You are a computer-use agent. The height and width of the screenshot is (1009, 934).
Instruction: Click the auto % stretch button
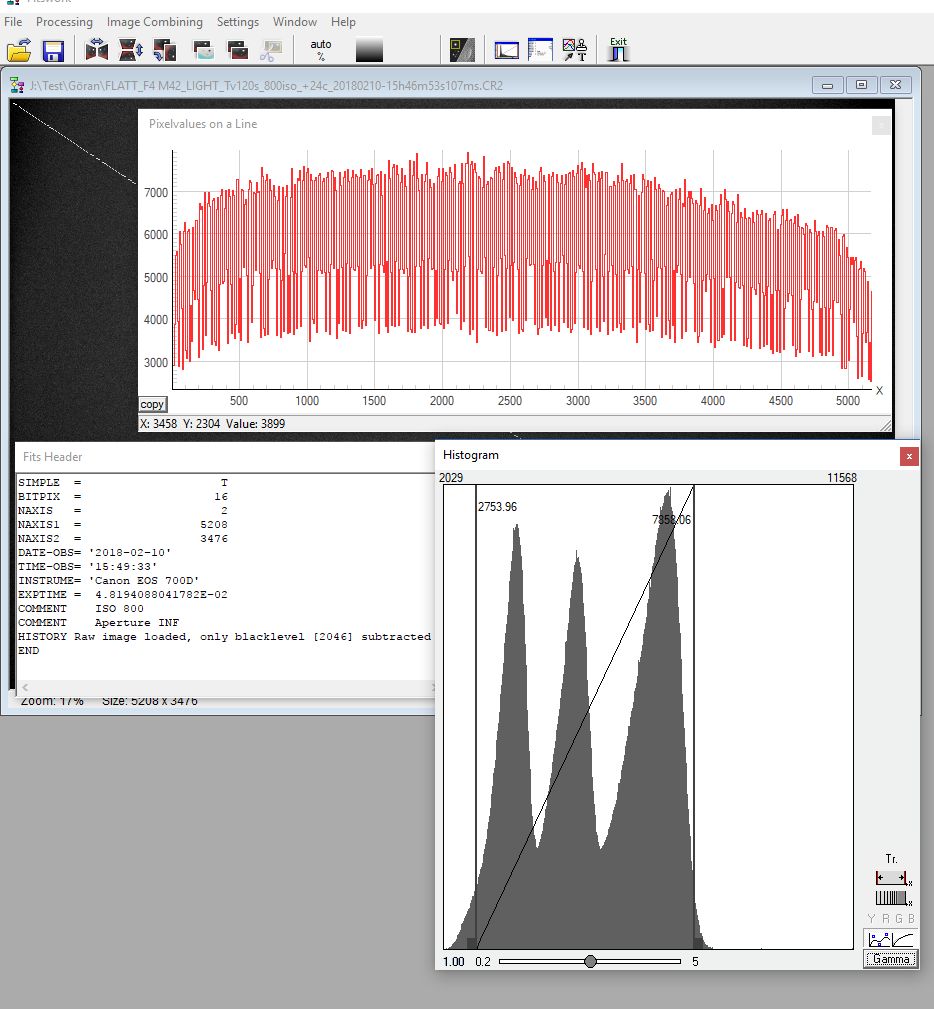[321, 50]
